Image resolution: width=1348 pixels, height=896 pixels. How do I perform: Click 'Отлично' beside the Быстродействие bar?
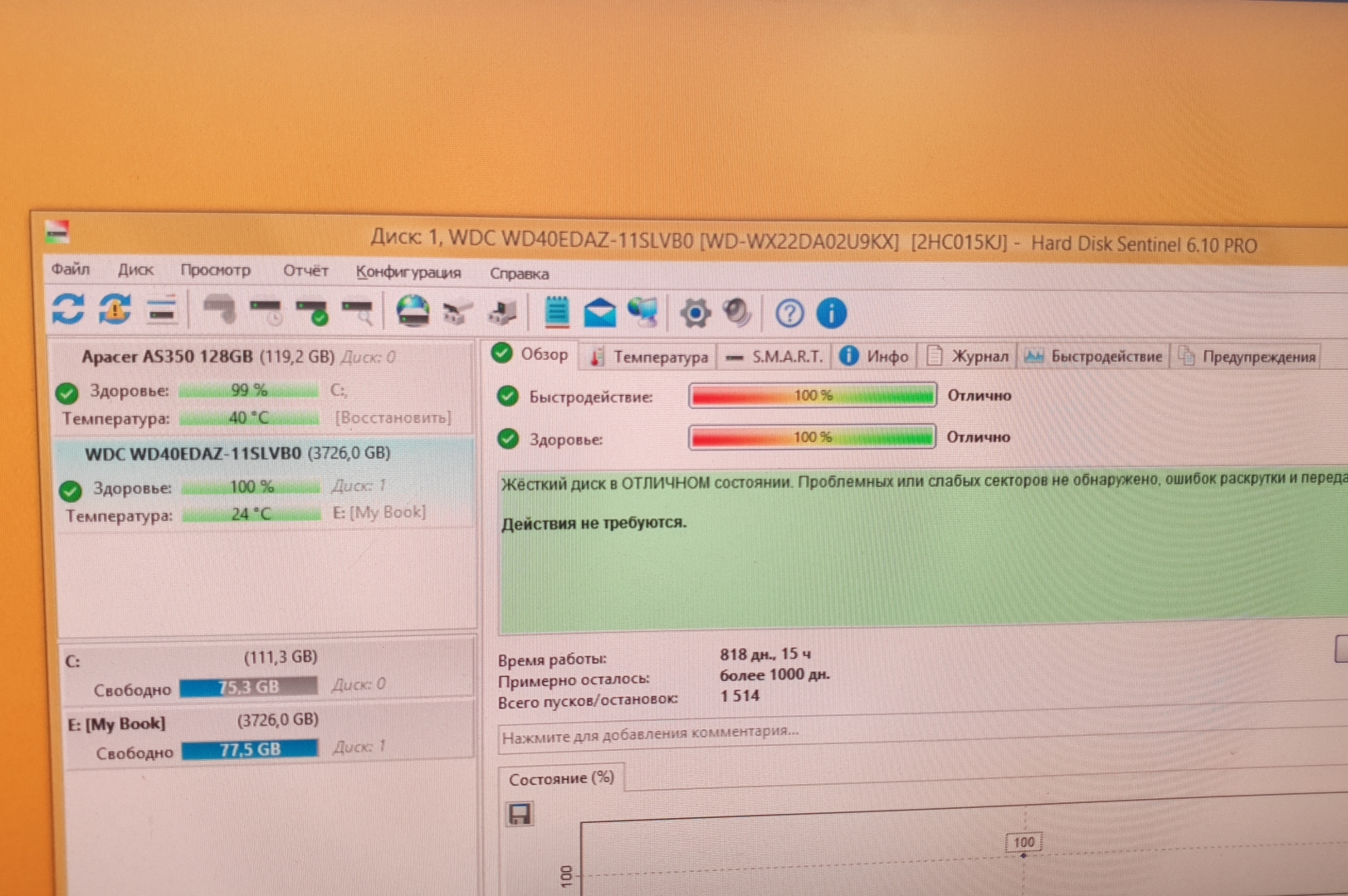979,396
